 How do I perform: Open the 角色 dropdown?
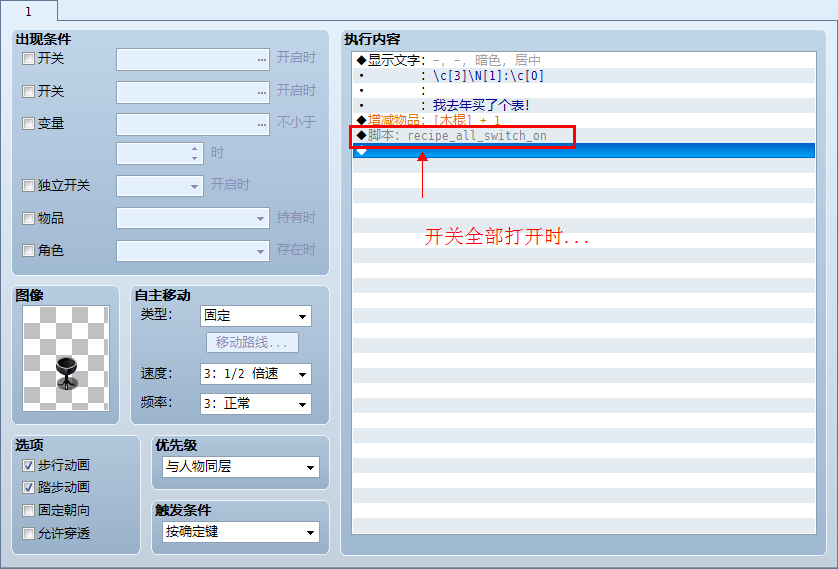[193, 251]
